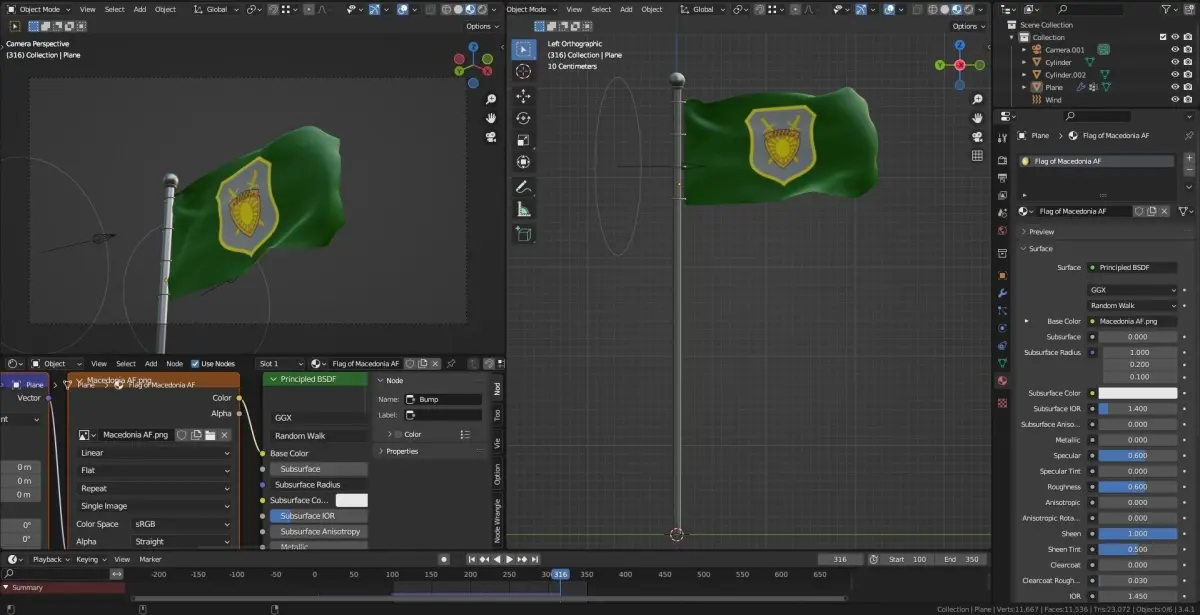This screenshot has width=1200, height=615.
Task: Hide Wind object via its eye icon
Action: (1175, 100)
